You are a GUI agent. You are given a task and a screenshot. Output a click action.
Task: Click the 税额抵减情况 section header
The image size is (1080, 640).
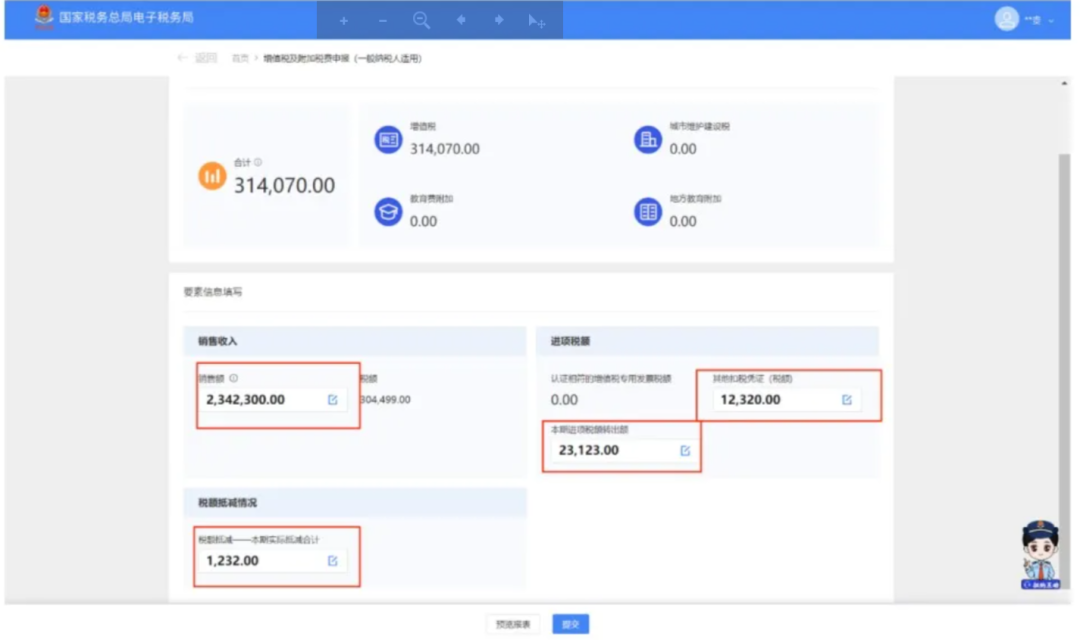tap(355, 503)
